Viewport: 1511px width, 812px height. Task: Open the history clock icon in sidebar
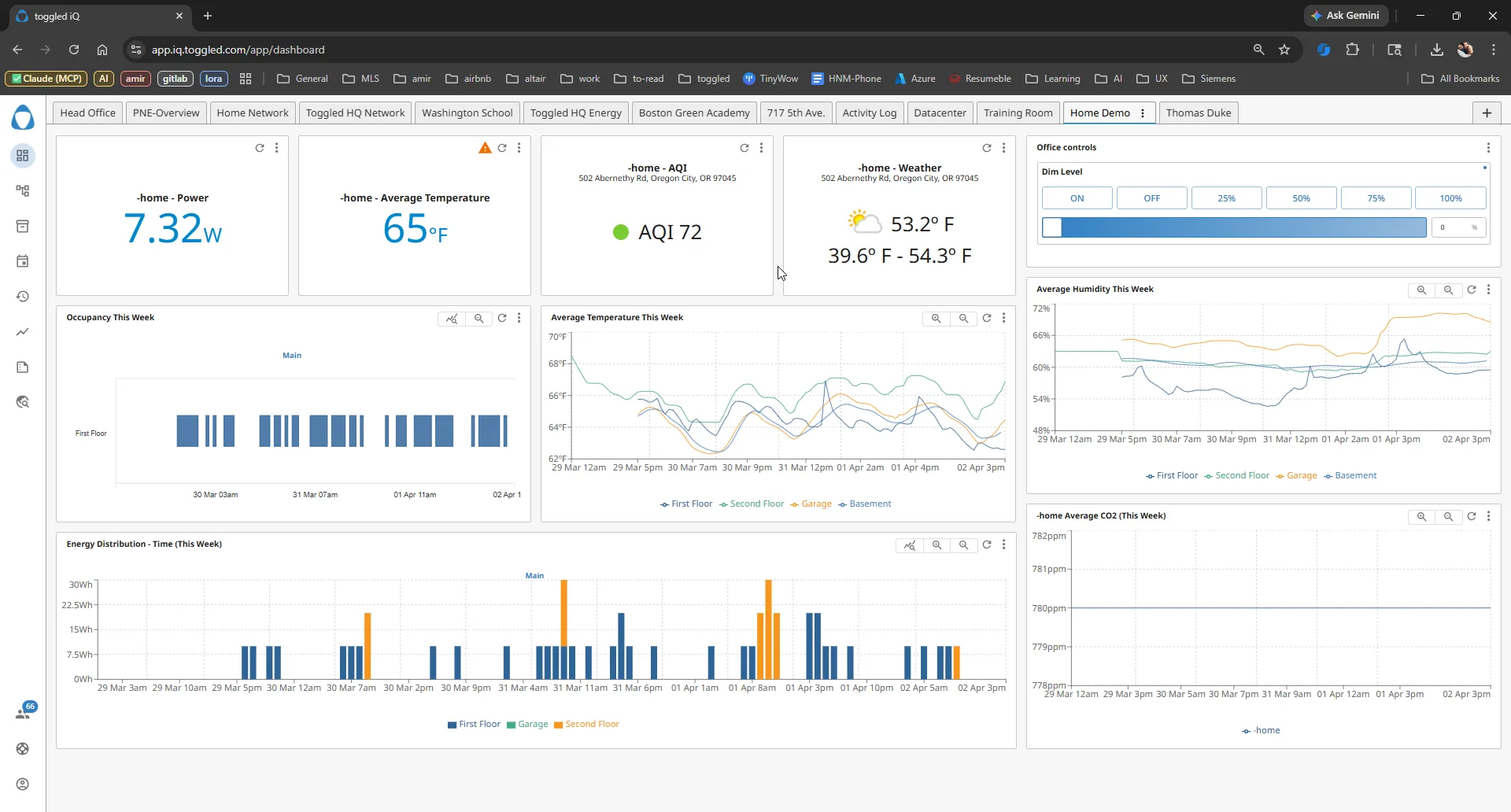(x=23, y=297)
